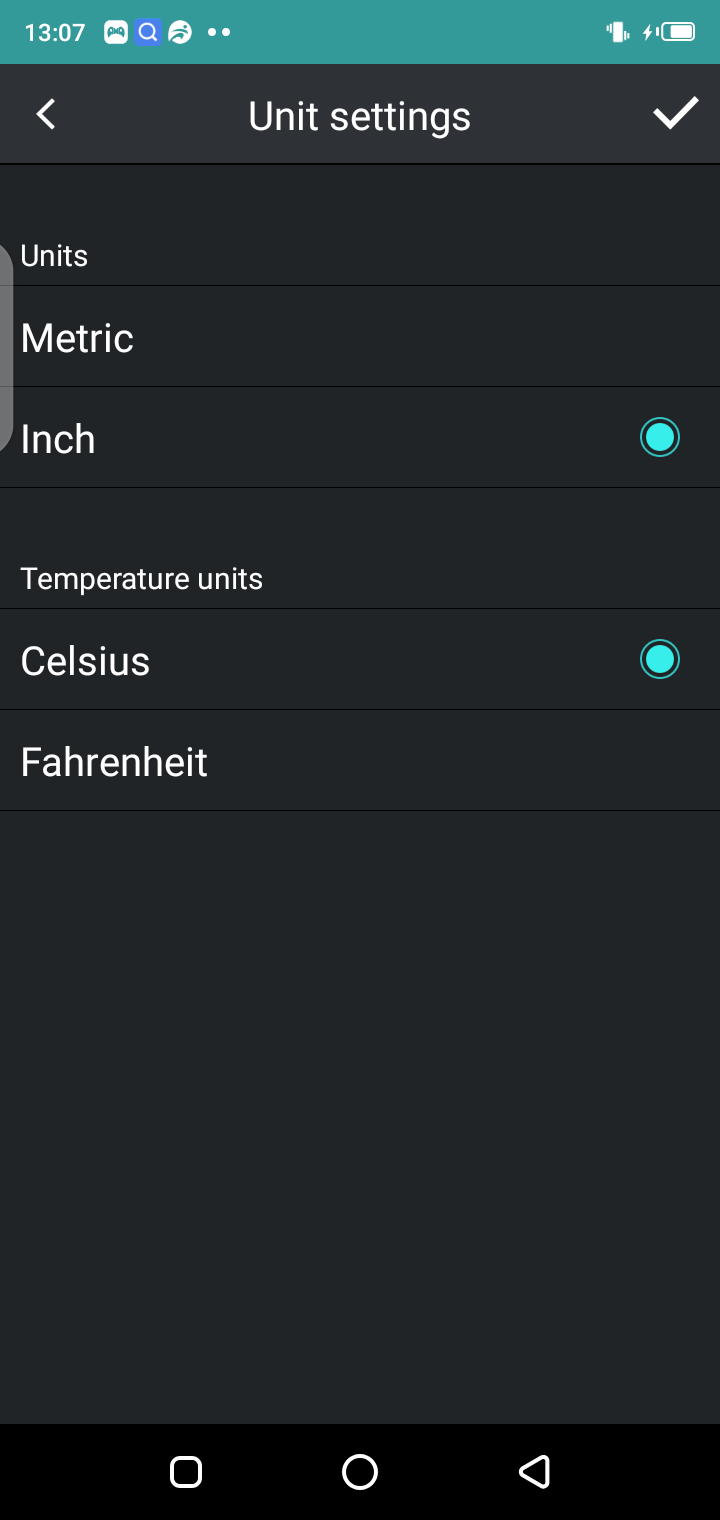Tap the Units section header

click(x=55, y=256)
